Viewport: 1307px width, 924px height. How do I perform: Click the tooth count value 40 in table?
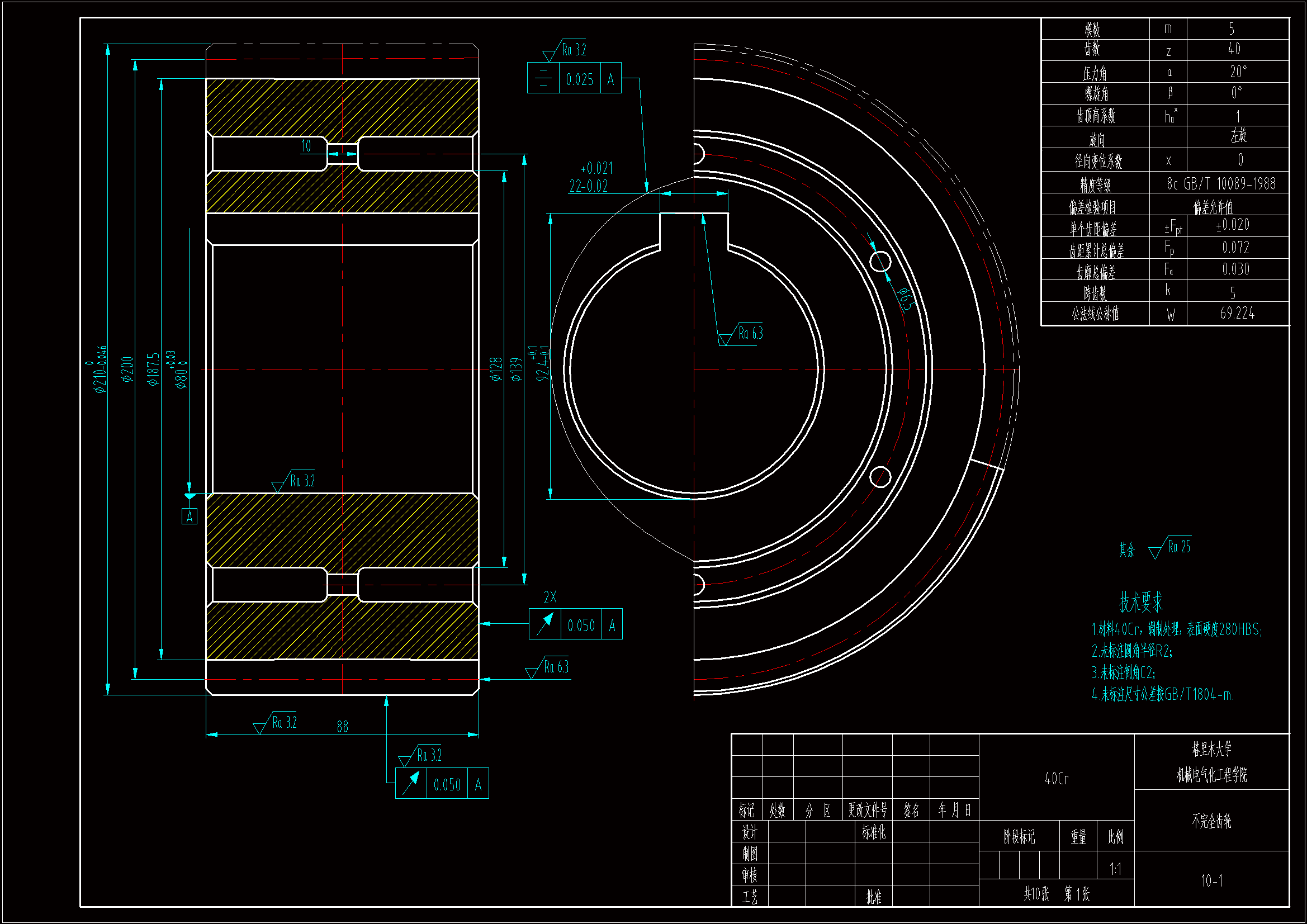coord(1234,49)
